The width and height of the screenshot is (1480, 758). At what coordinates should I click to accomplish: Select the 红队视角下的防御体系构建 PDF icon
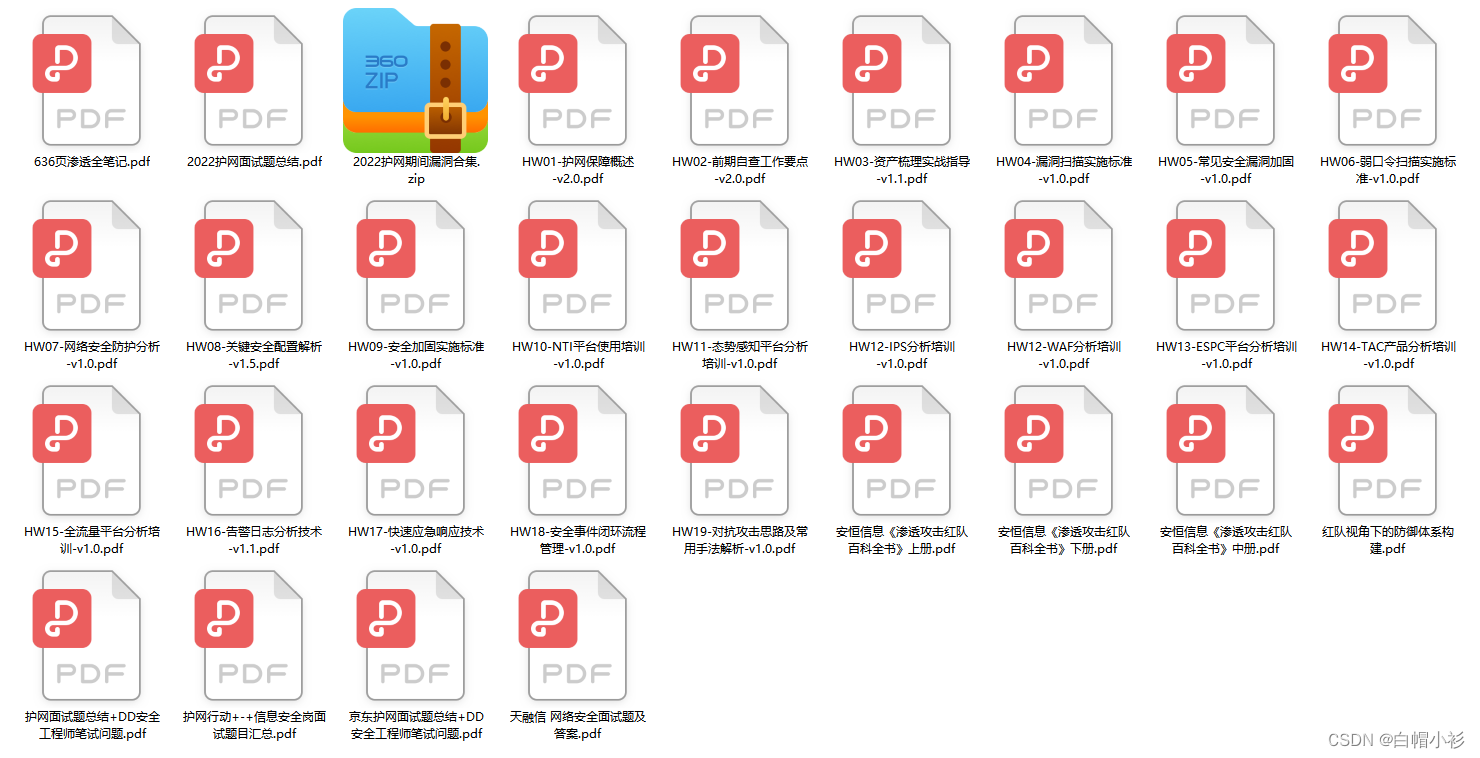1383,450
